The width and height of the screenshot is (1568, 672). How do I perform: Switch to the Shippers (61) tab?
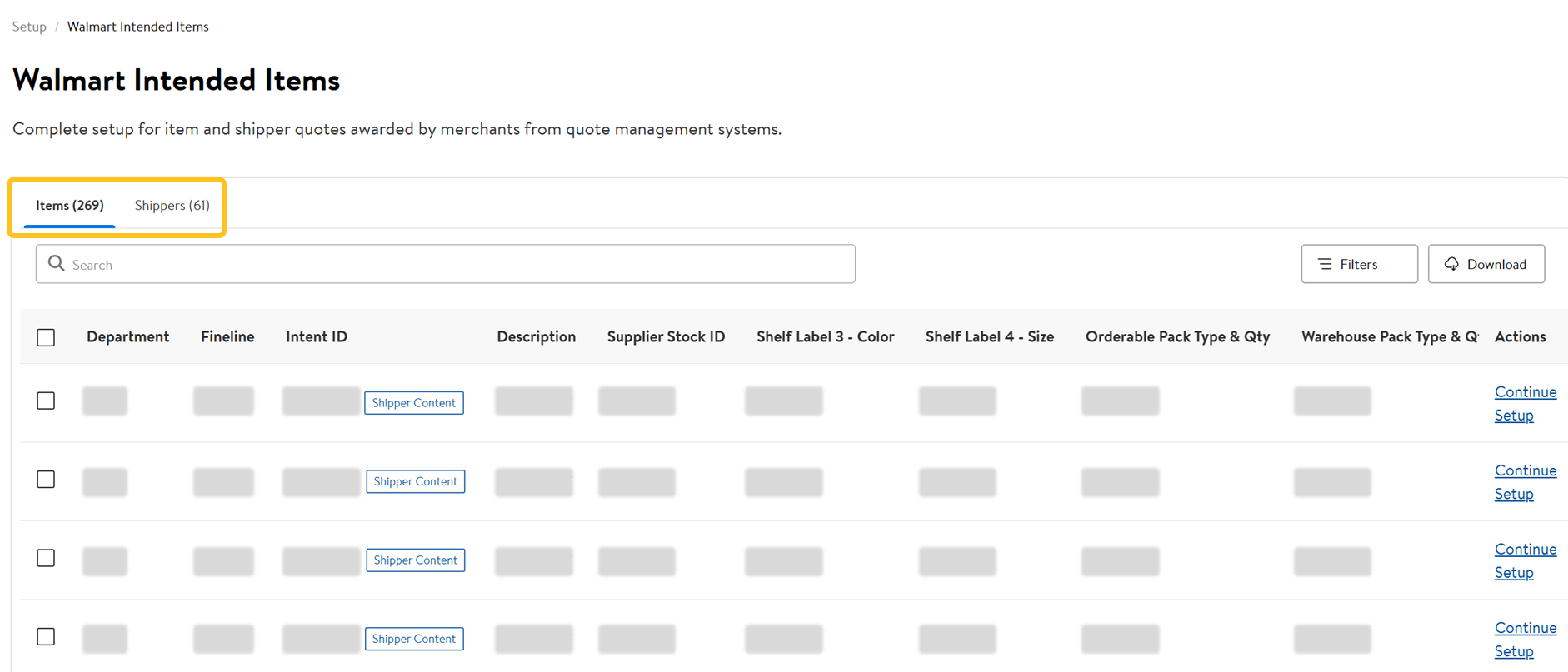172,205
